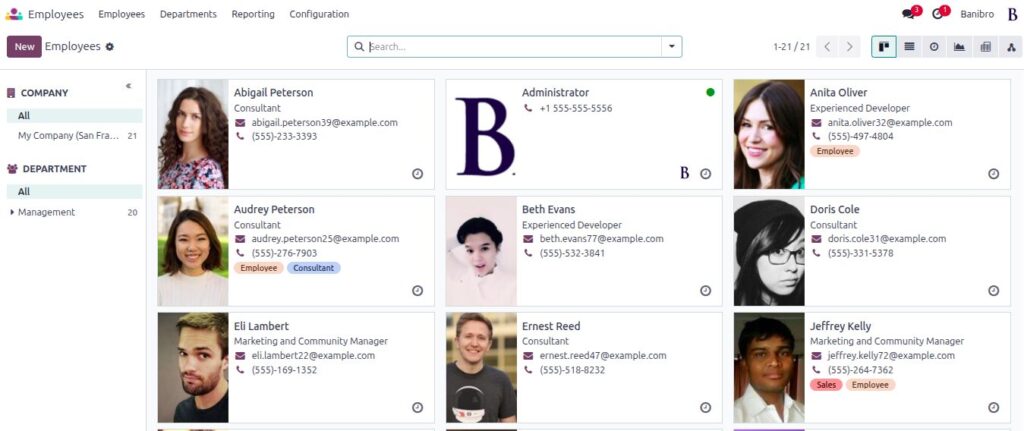1024x431 pixels.
Task: Select All under Department filter
Action: [x=74, y=191]
